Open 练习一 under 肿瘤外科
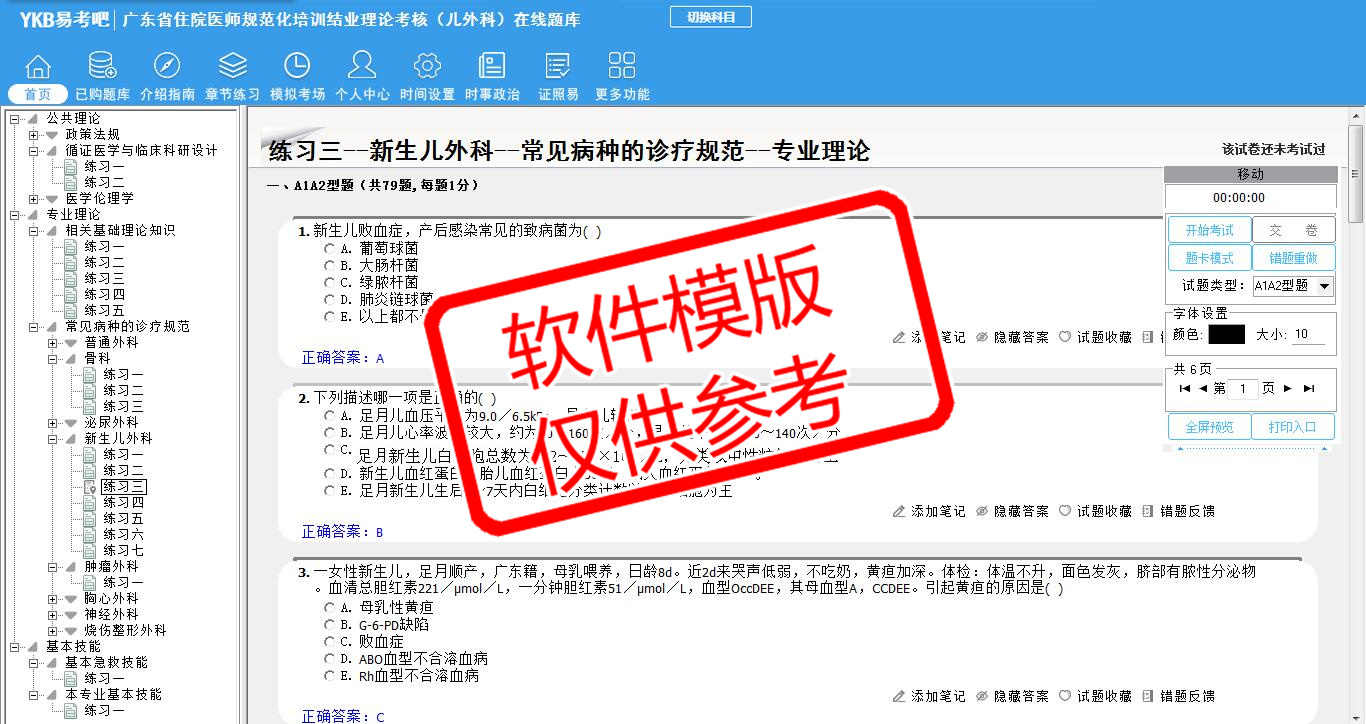The width and height of the screenshot is (1366, 724). click(x=124, y=582)
